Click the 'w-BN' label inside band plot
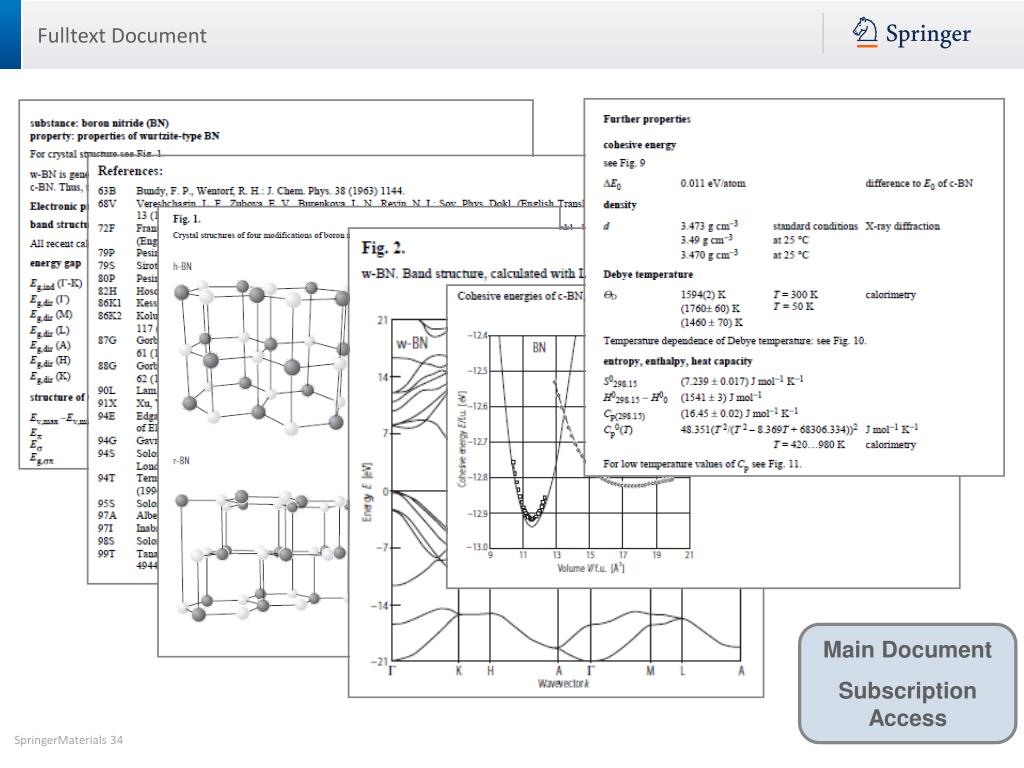The height and width of the screenshot is (768, 1024). coord(412,344)
